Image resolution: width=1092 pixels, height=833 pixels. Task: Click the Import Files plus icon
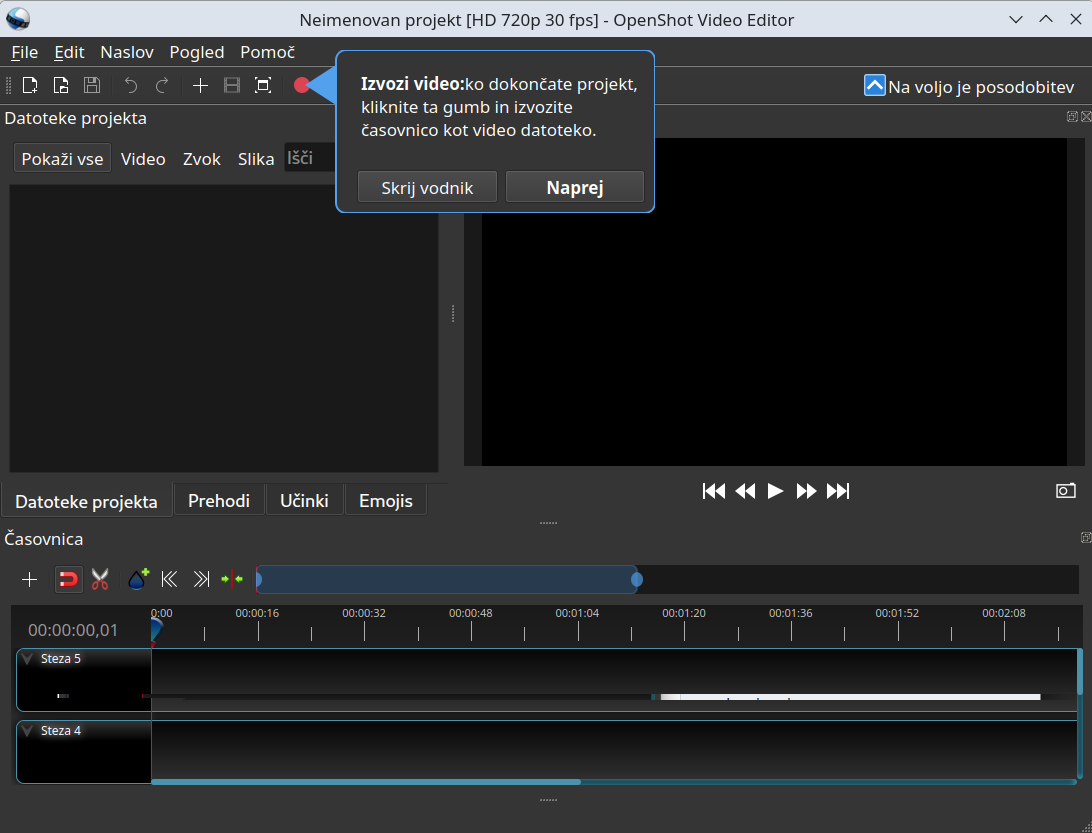[x=201, y=85]
